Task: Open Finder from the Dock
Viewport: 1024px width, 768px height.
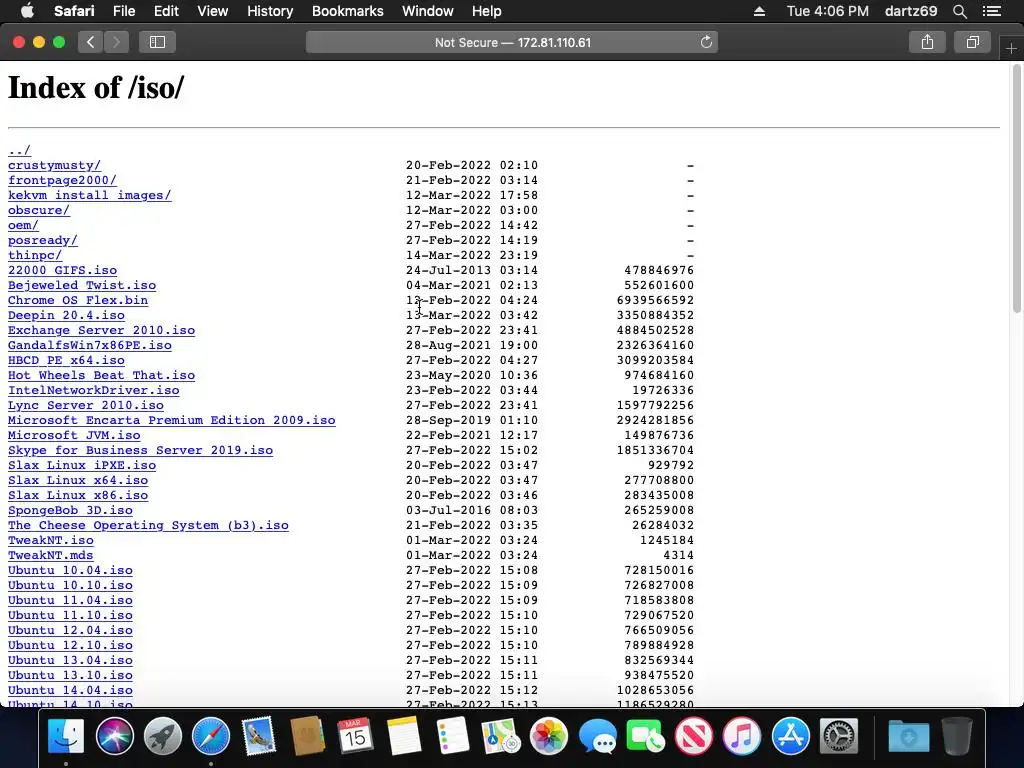Action: pos(66,736)
